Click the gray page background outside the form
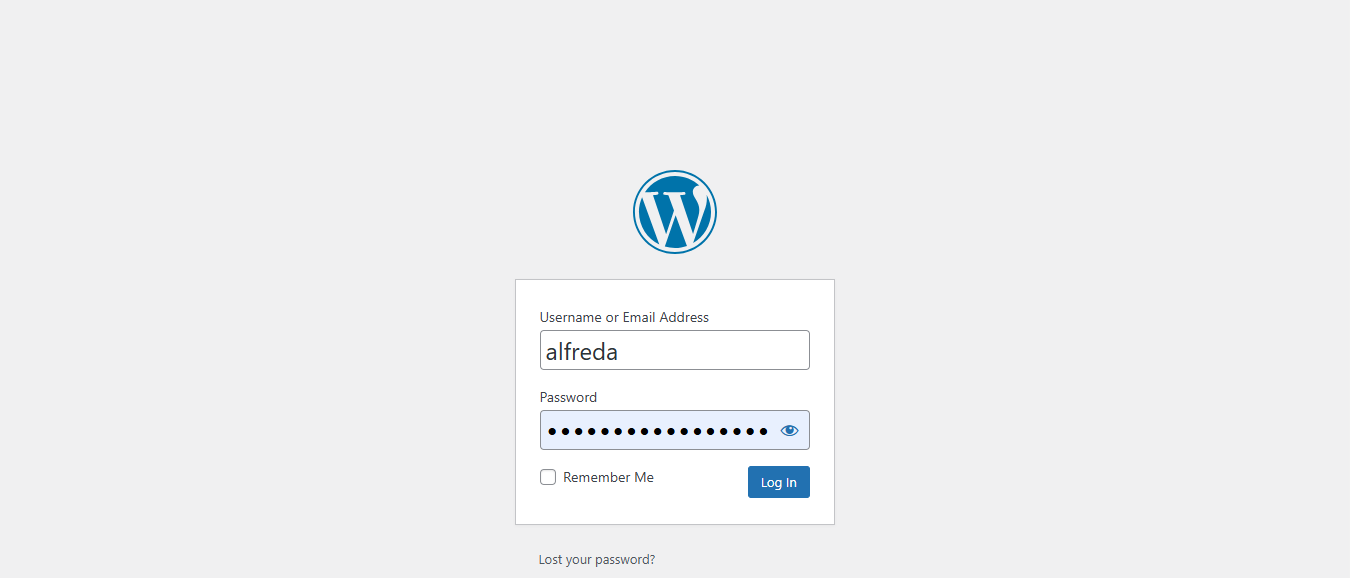1350x578 pixels. 250,300
